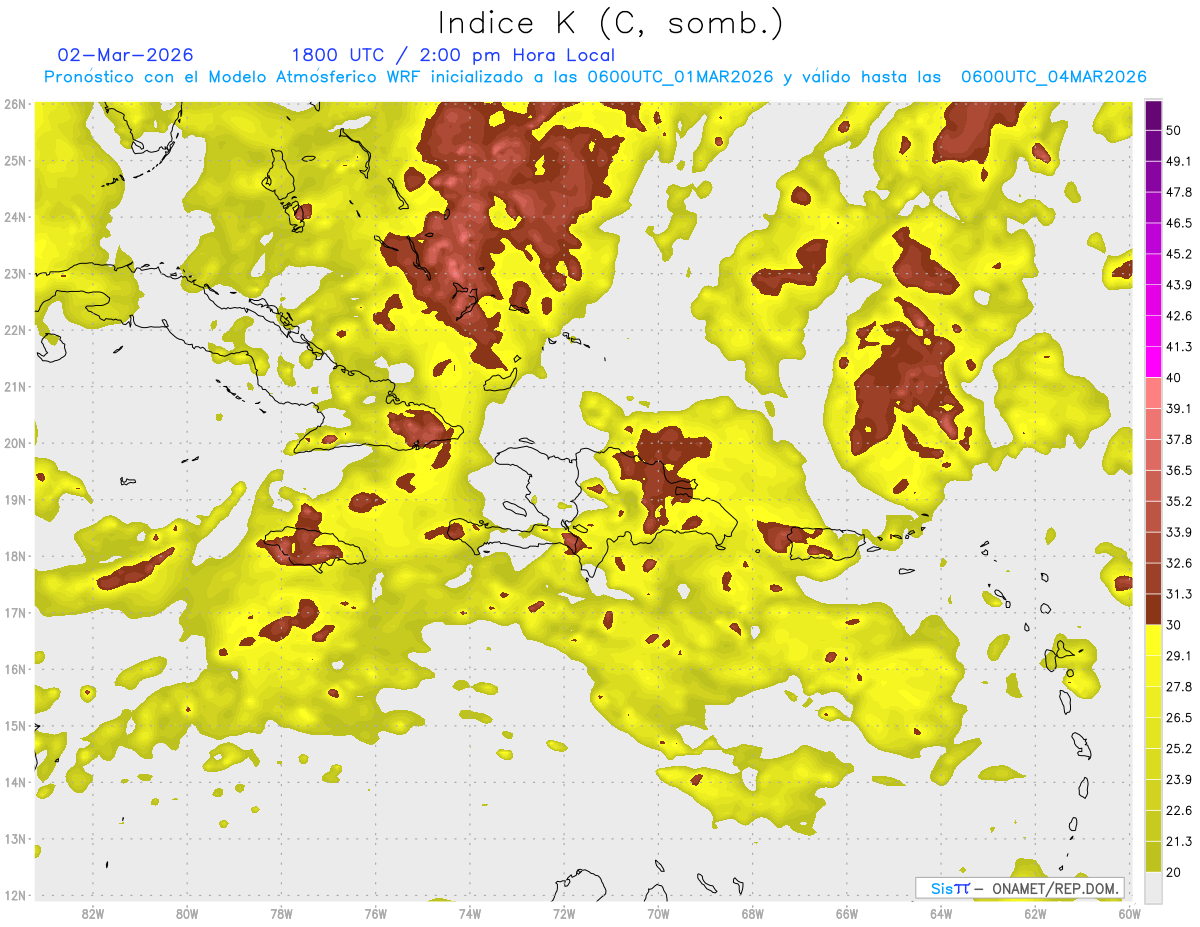Click the 'Indice K (C, somb.)' title
This screenshot has width=1200, height=927.
point(611,24)
